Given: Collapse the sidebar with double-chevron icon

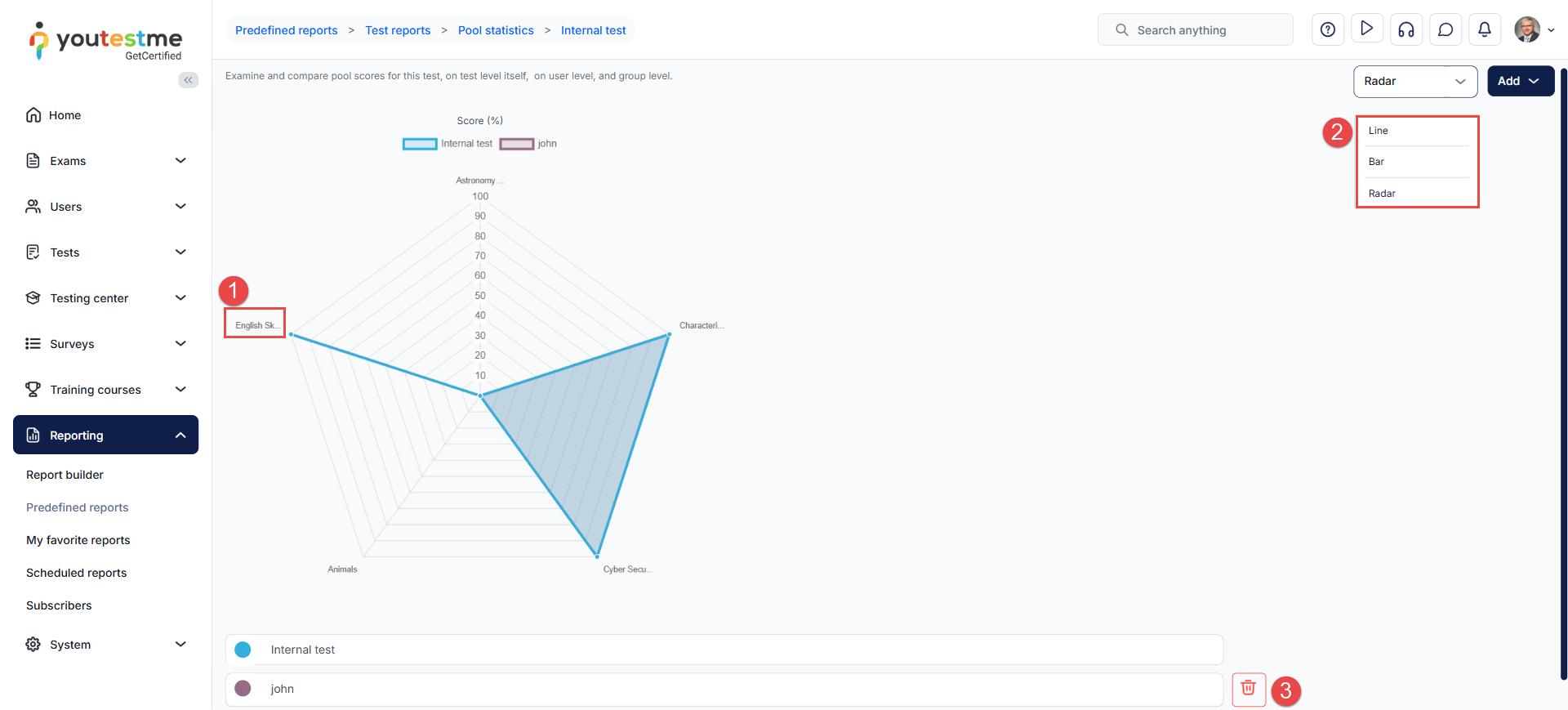Looking at the screenshot, I should click(x=189, y=80).
